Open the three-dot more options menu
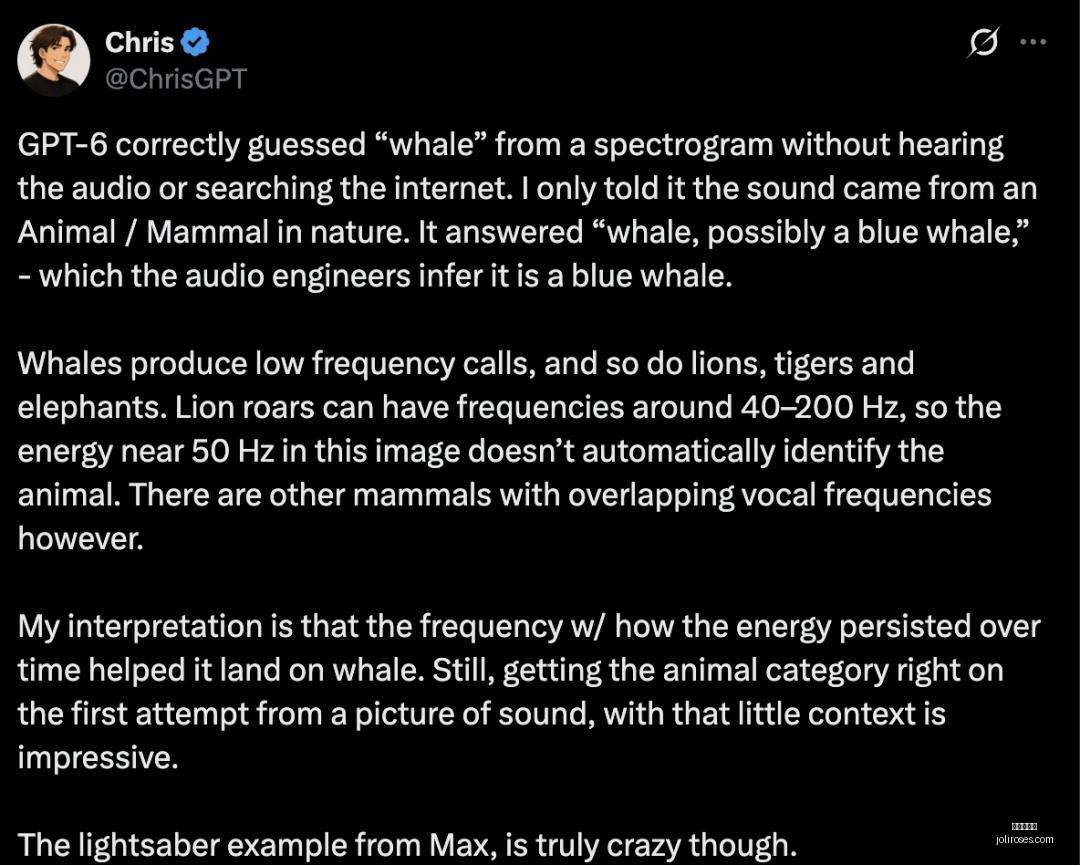The width and height of the screenshot is (1080, 865). coord(1033,42)
